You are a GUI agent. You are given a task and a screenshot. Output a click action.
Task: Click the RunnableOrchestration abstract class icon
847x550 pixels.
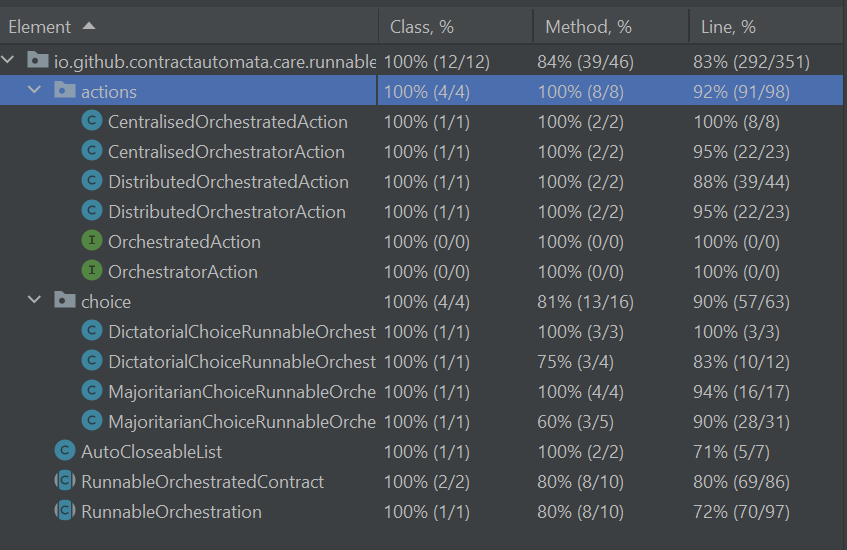(65, 512)
